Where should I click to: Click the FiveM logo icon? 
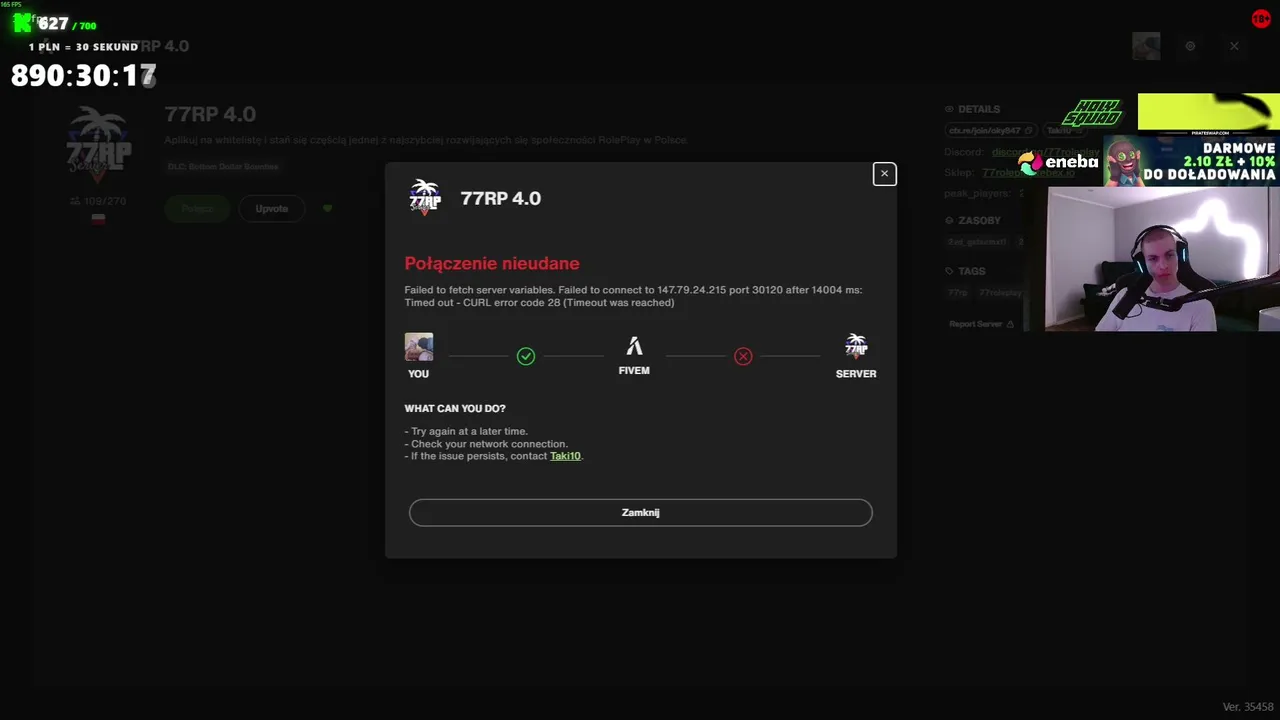[634, 346]
